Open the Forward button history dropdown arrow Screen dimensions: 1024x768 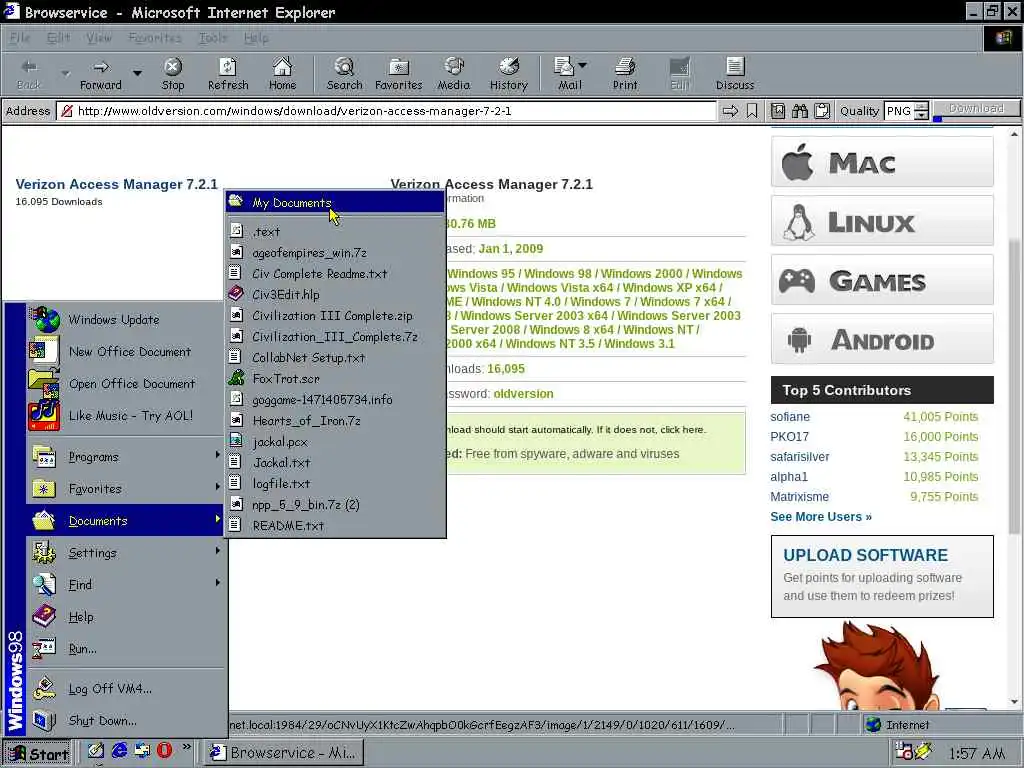coord(137,73)
